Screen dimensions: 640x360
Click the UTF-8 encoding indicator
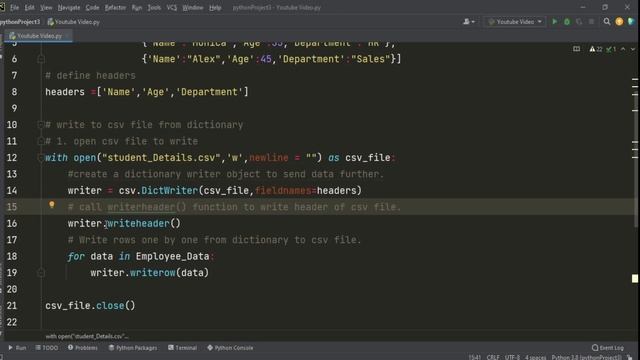pyautogui.click(x=512, y=357)
